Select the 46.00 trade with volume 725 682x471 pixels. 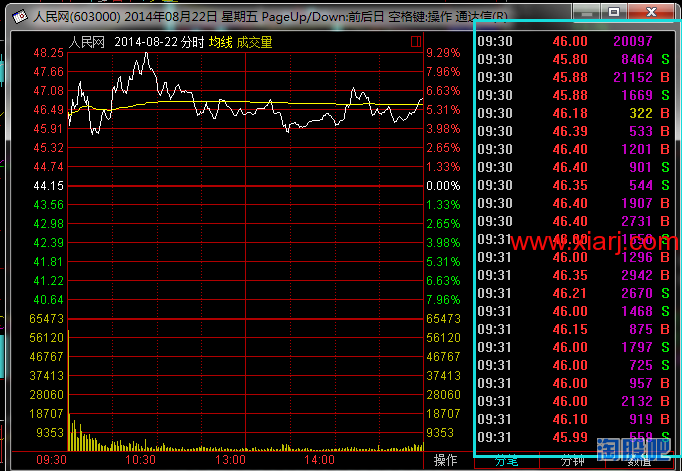(x=574, y=365)
